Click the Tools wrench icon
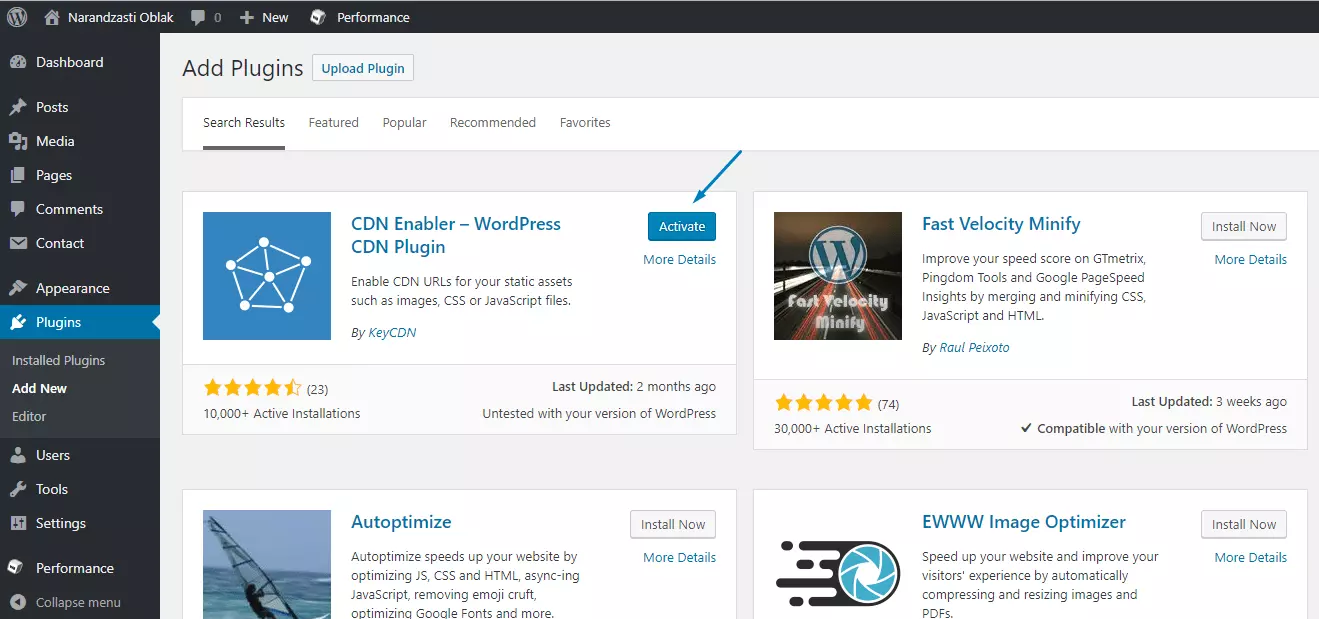The image size is (1319, 619). (18, 489)
